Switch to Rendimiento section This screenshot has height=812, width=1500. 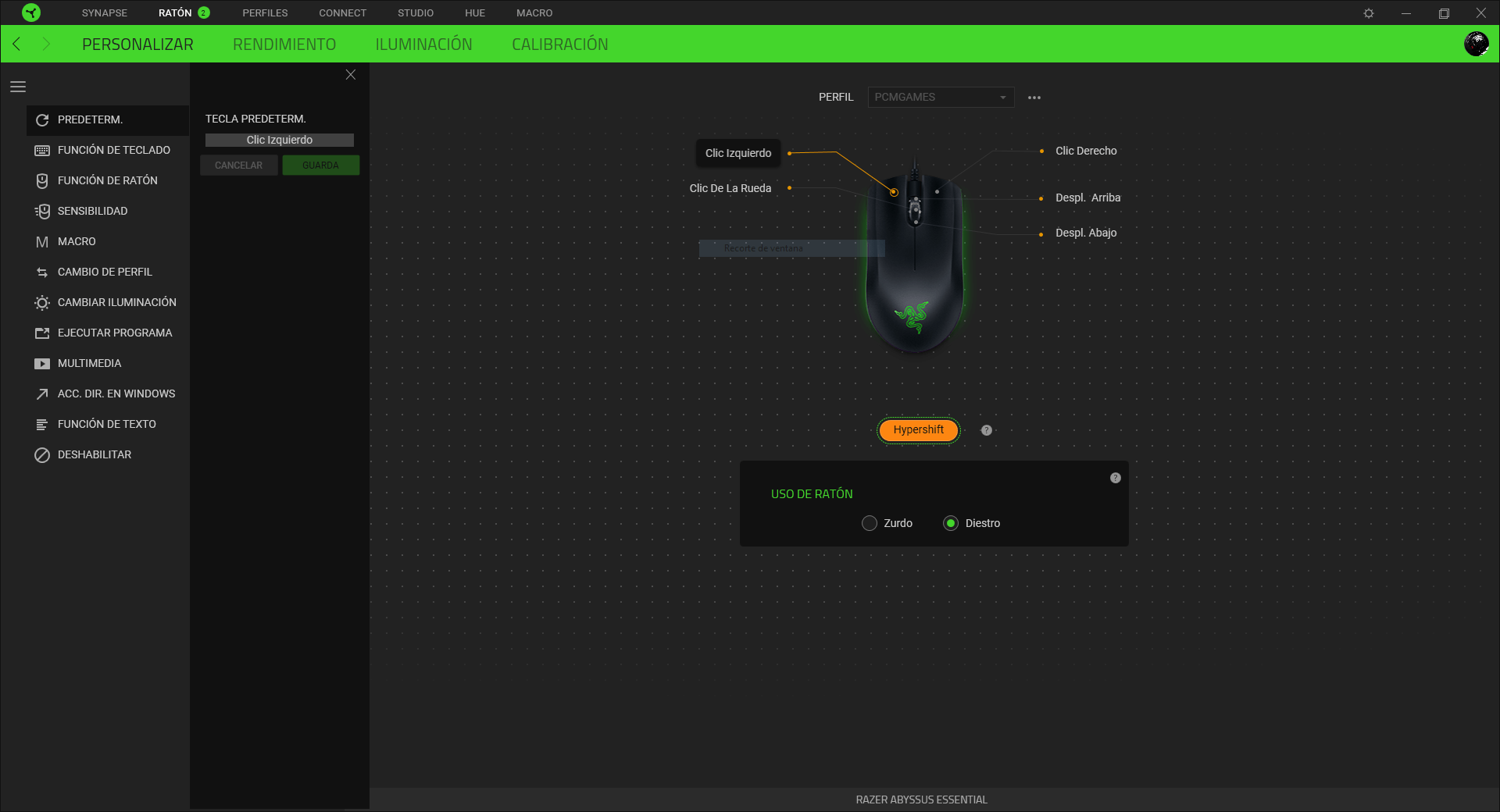(x=284, y=45)
